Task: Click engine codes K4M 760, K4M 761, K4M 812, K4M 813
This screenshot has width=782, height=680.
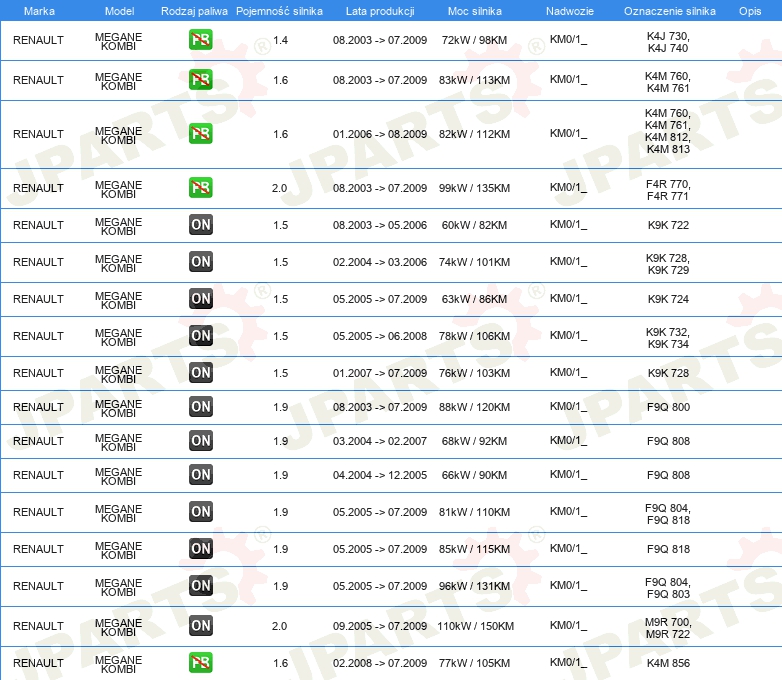Action: coord(668,131)
